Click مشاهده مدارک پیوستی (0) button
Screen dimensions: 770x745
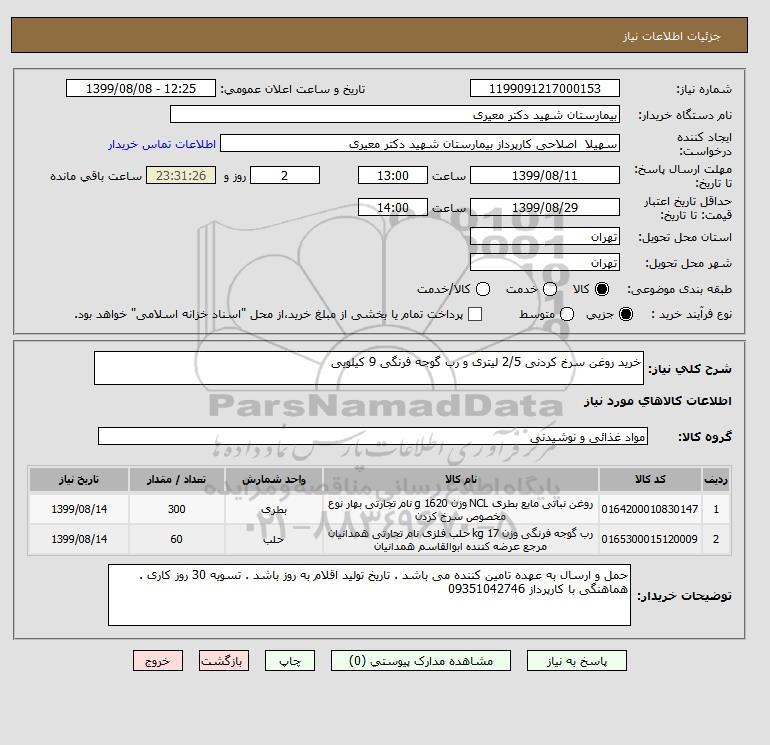click(x=421, y=661)
